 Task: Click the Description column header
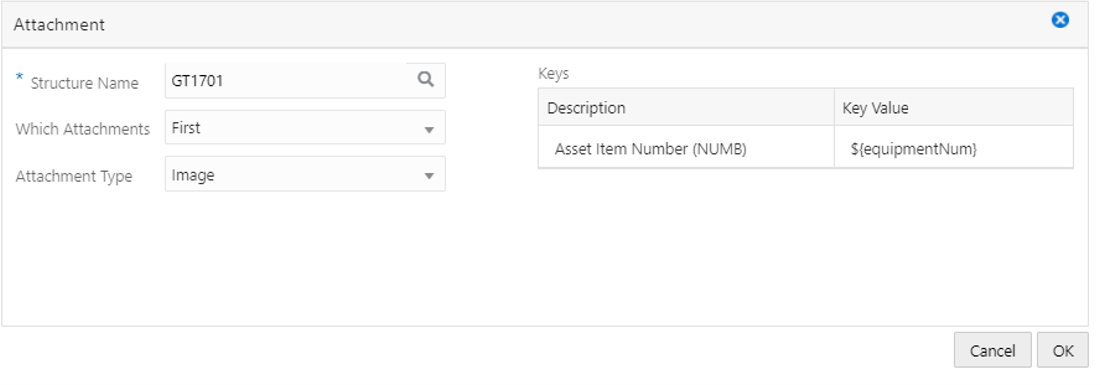[x=686, y=107]
